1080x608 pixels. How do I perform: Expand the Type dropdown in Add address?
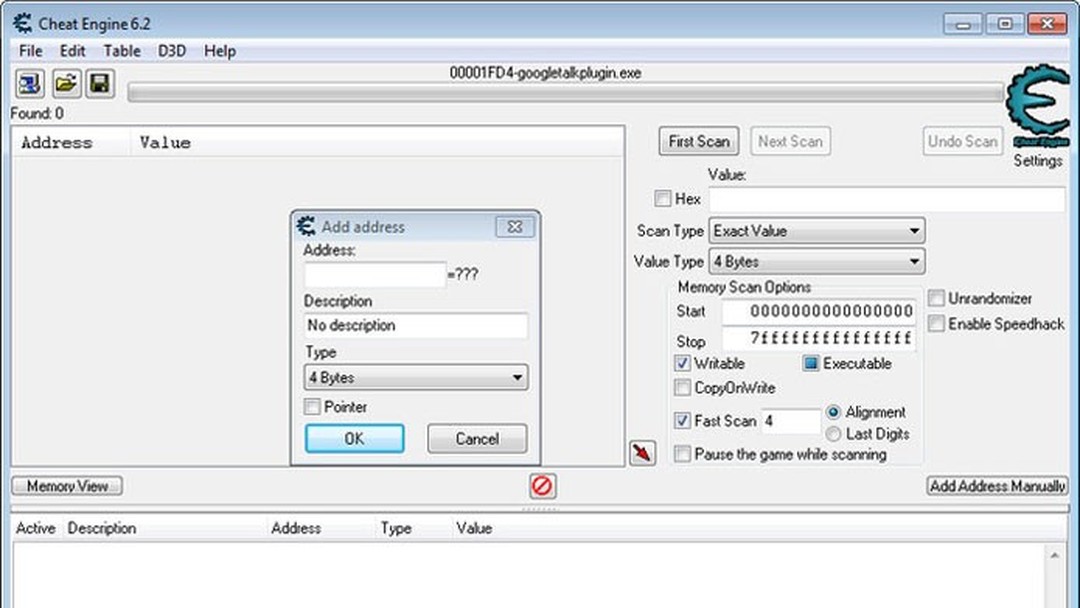tap(518, 378)
